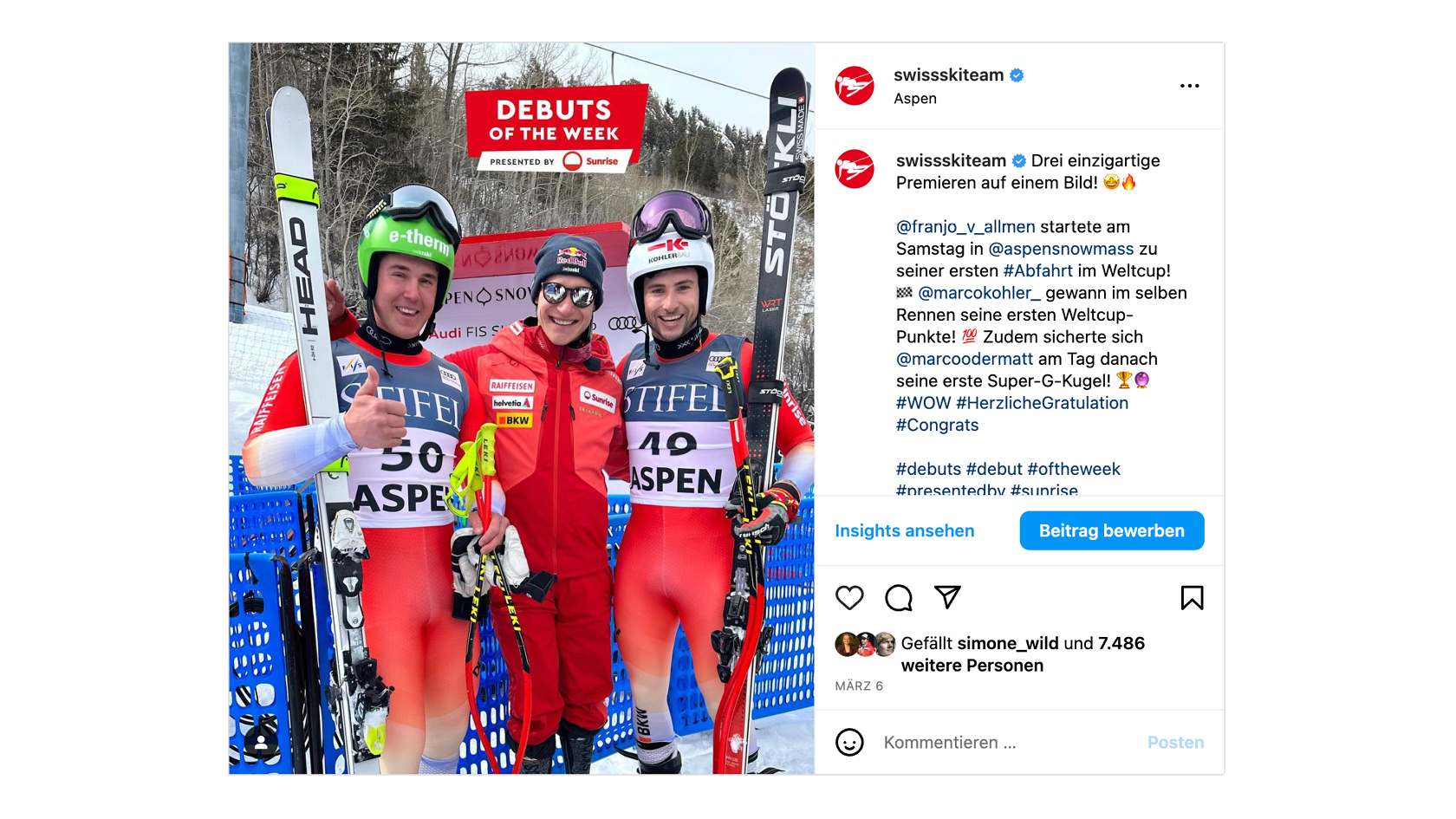Open swissskiteam avatar next to caption
Image resolution: width=1456 pixels, height=819 pixels.
tap(855, 169)
